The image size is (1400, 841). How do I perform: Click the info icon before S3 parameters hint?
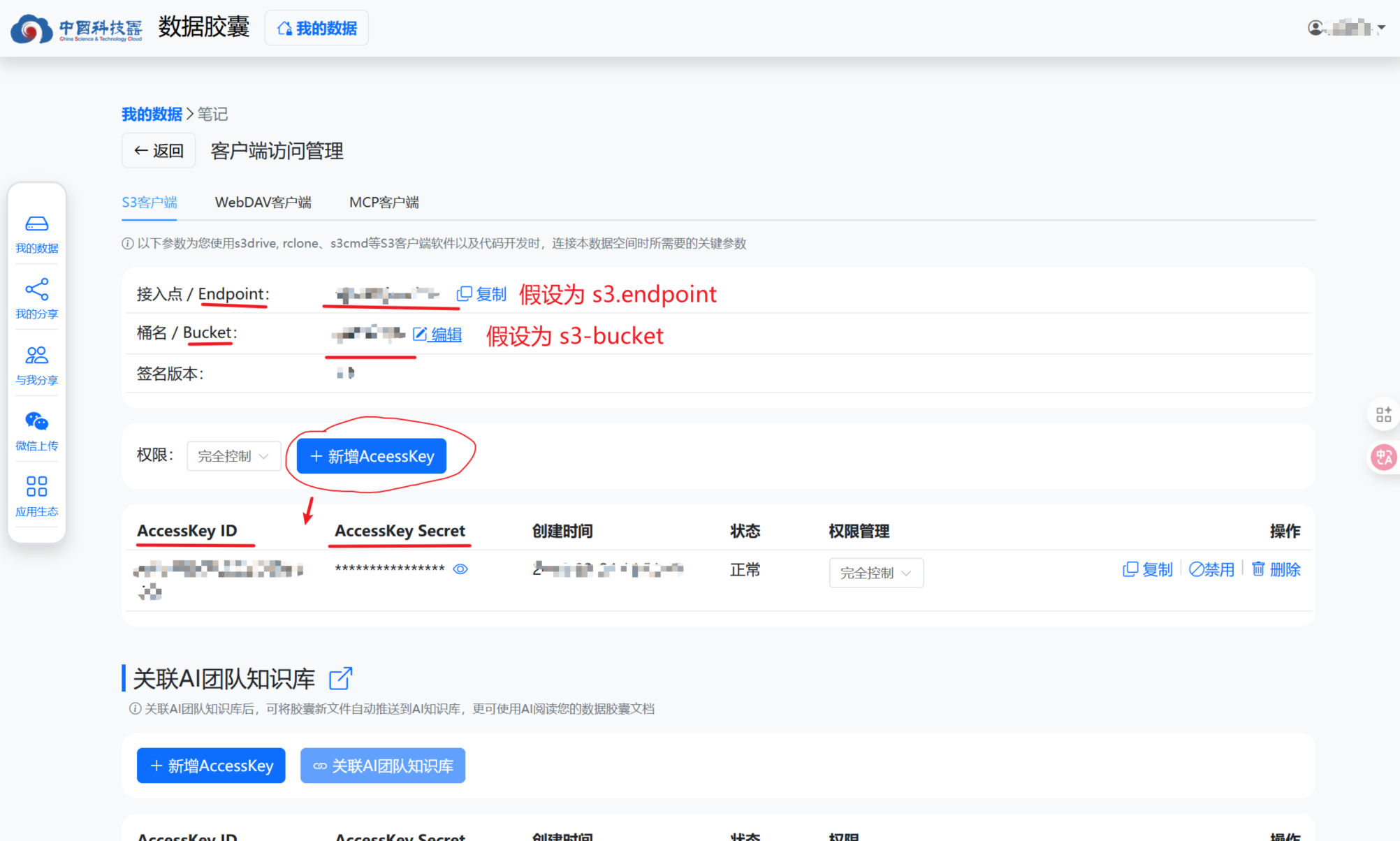point(128,244)
